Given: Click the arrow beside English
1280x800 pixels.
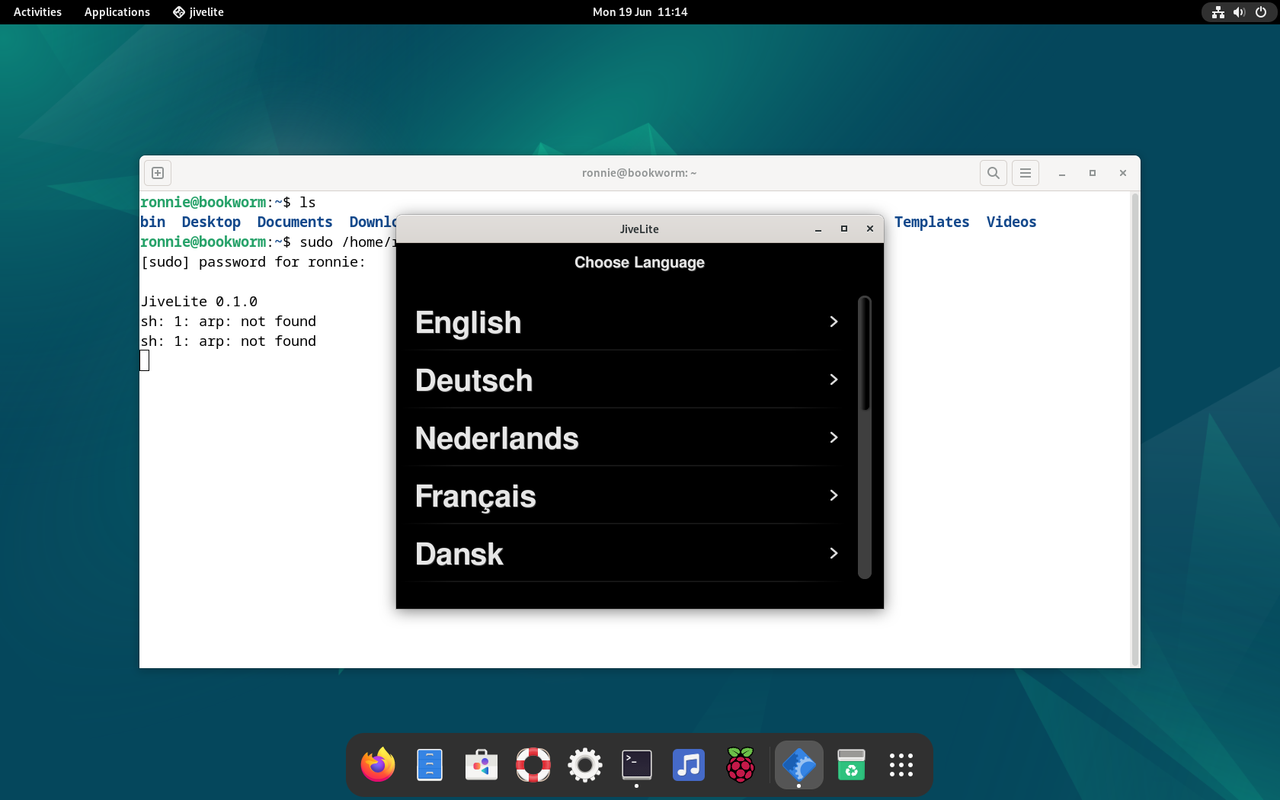Looking at the screenshot, I should coord(834,322).
